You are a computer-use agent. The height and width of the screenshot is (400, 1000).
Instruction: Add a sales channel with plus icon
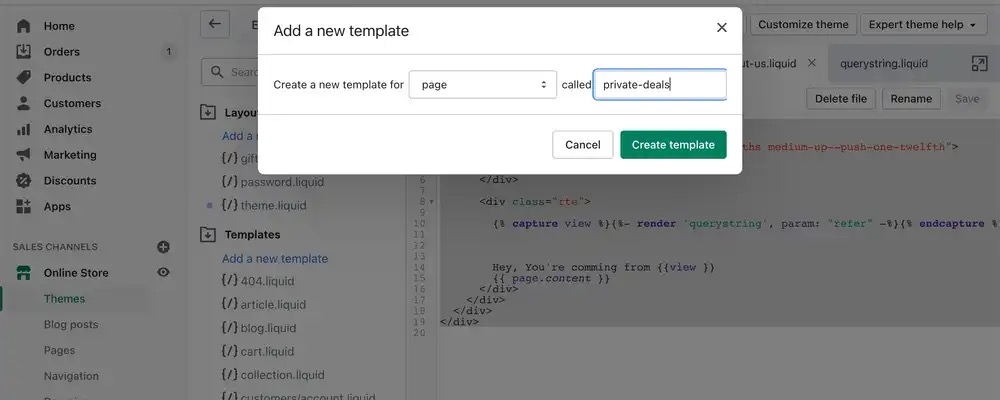pos(163,247)
